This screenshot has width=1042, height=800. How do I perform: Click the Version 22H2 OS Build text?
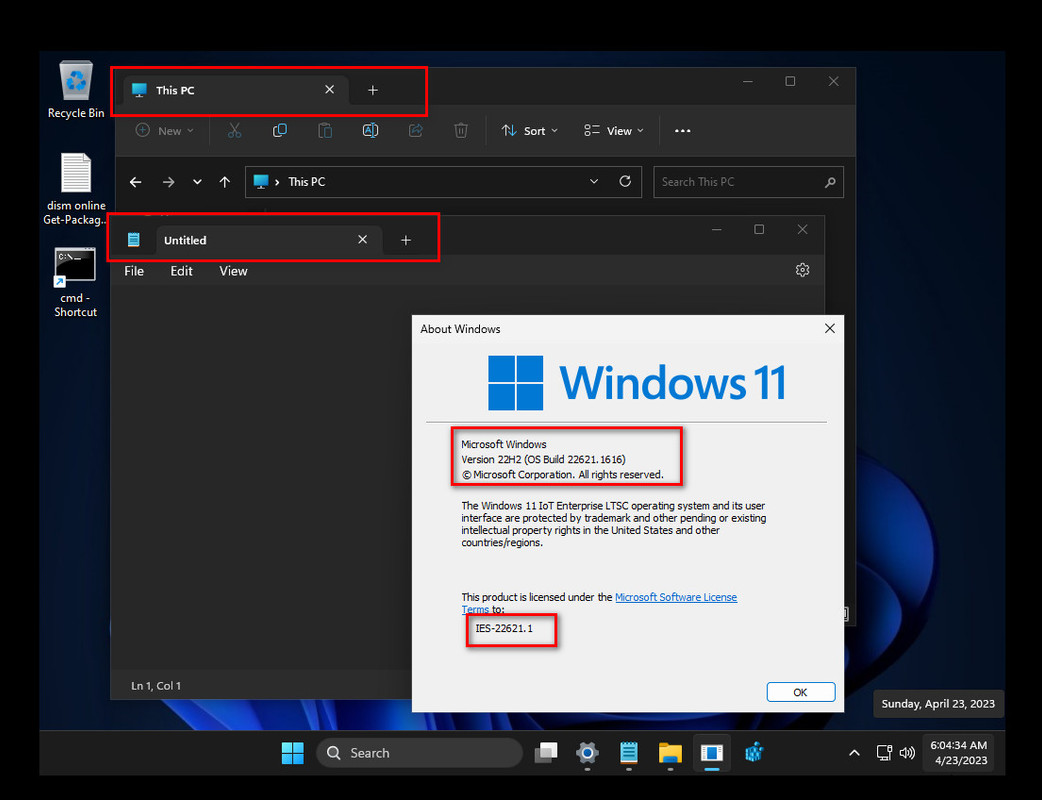coord(544,459)
